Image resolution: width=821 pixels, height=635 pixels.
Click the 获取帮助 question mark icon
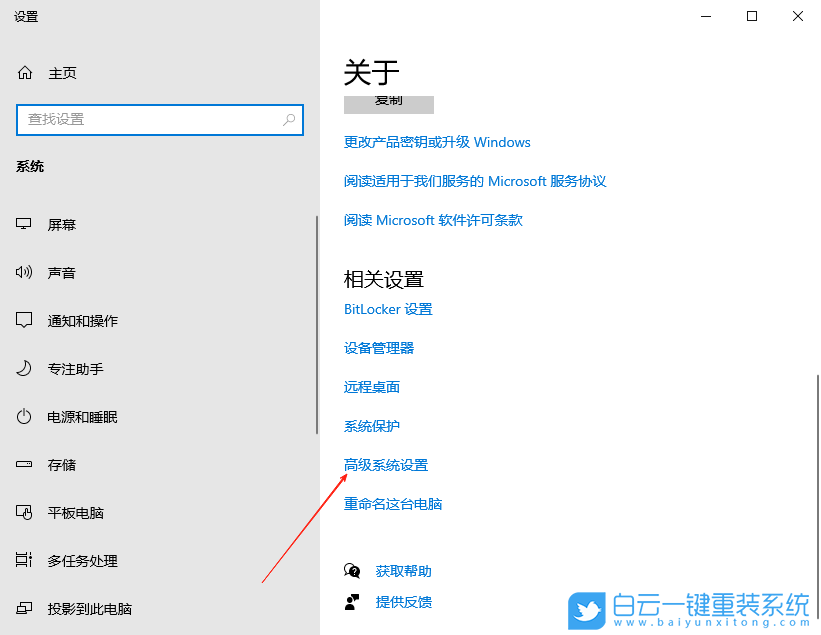pos(352,570)
